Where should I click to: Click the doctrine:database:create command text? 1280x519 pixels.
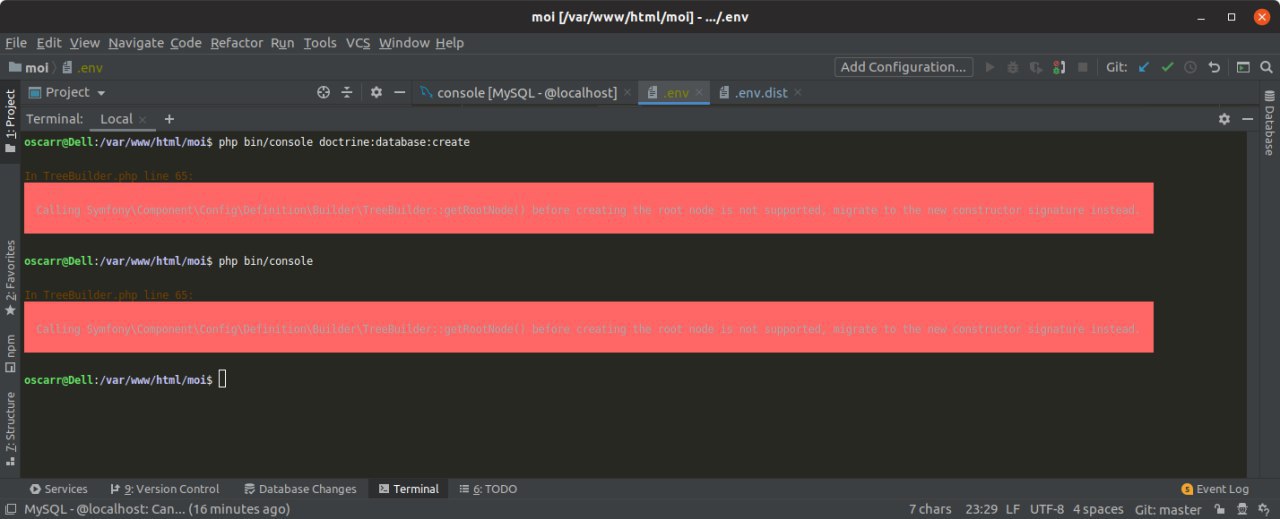pyautogui.click(x=394, y=142)
